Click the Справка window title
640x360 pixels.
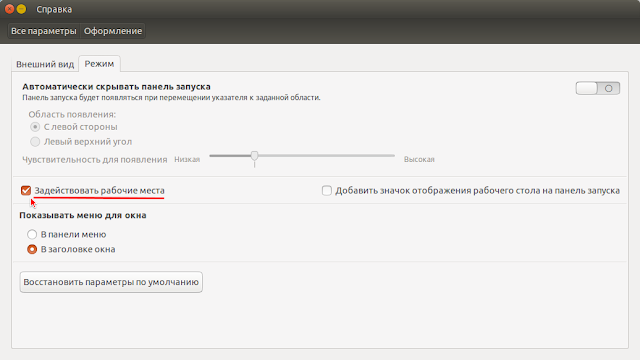54,9
